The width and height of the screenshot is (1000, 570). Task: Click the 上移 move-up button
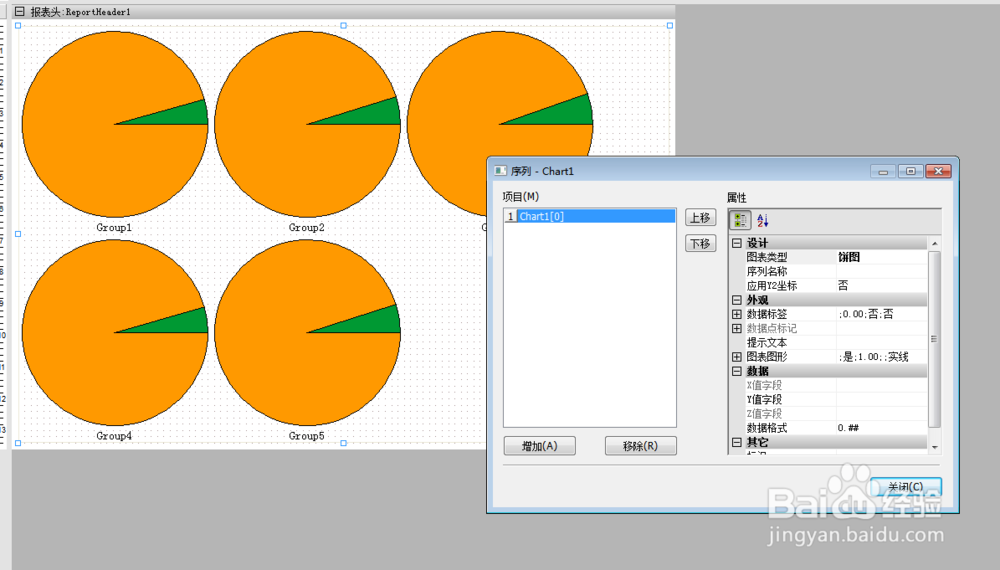pyautogui.click(x=700, y=217)
